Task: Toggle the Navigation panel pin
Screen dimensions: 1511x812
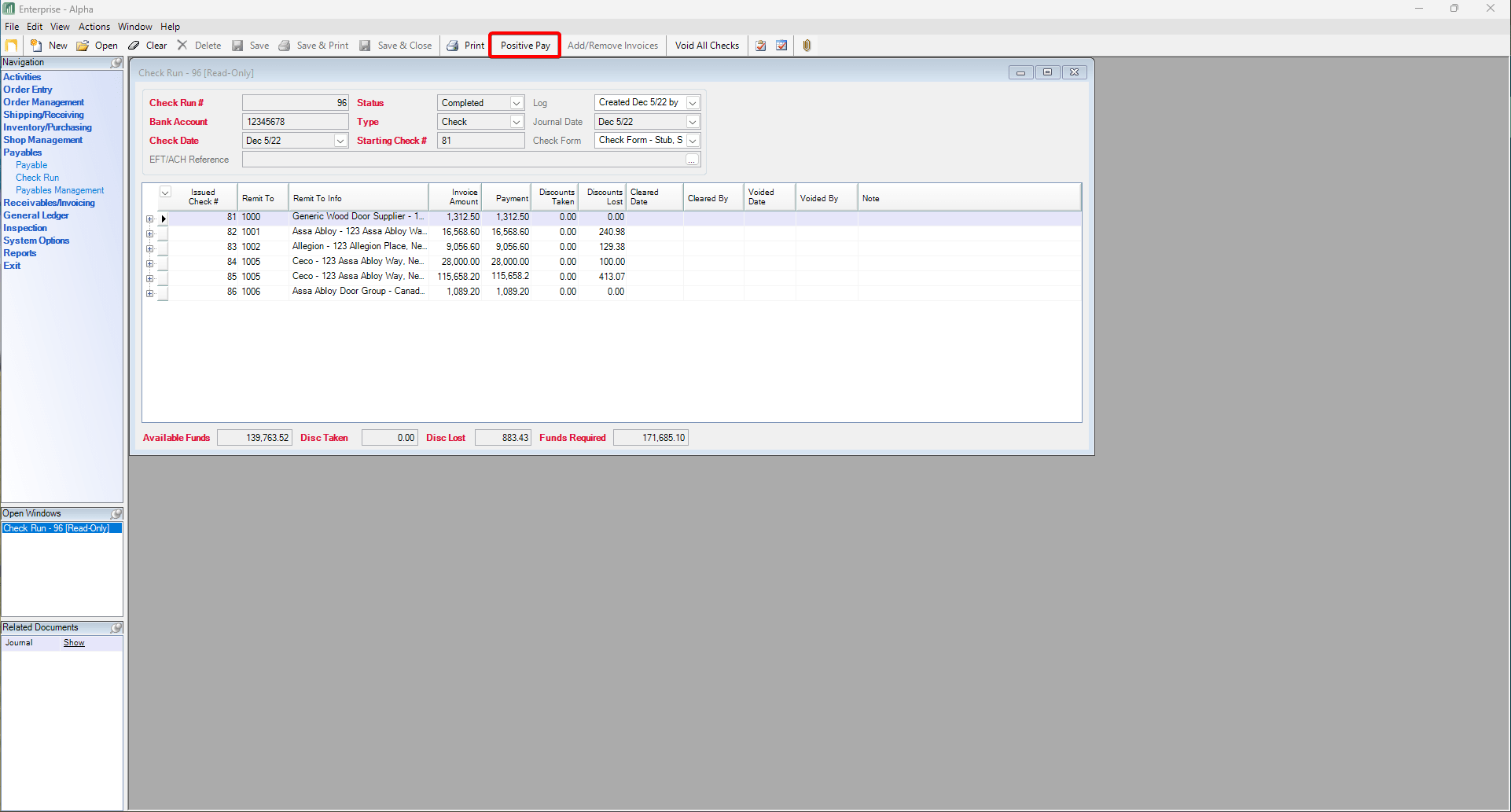Action: point(116,63)
